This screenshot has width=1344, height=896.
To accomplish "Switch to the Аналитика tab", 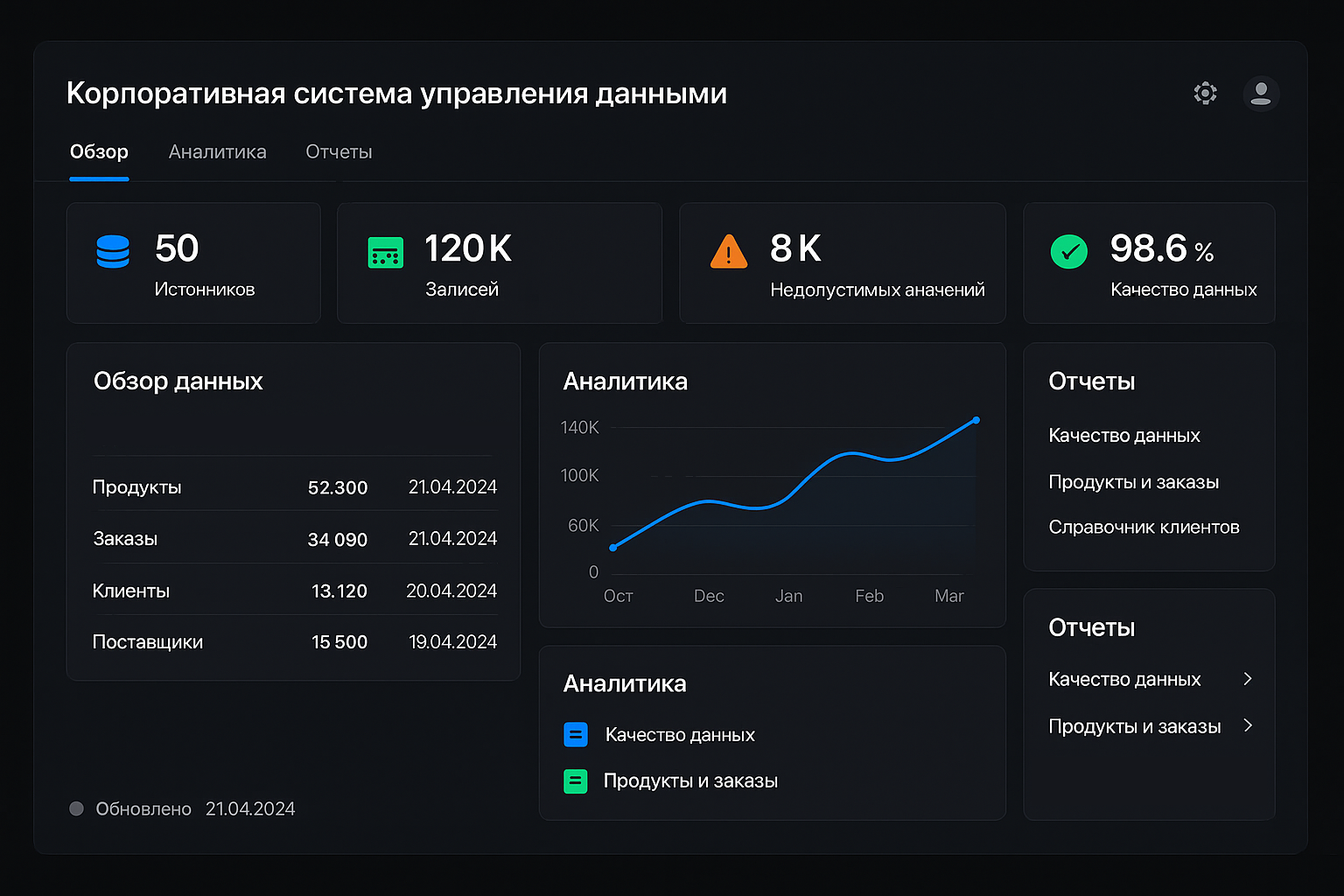I will pyautogui.click(x=217, y=152).
